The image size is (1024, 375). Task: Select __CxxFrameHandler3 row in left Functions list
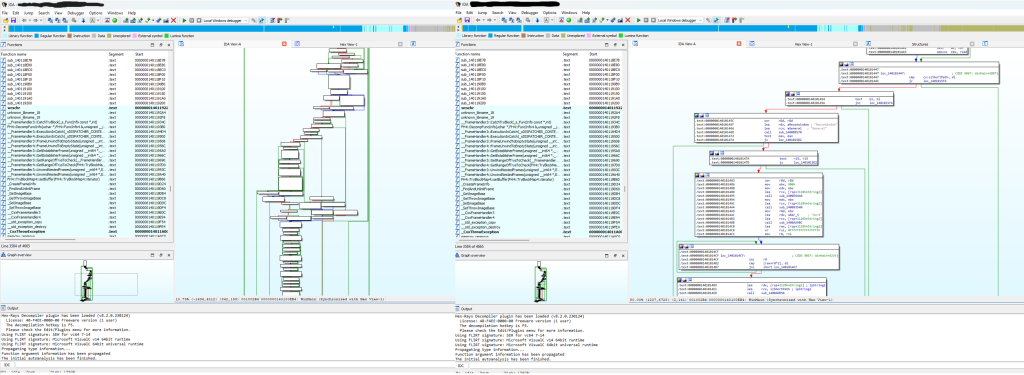pos(85,212)
